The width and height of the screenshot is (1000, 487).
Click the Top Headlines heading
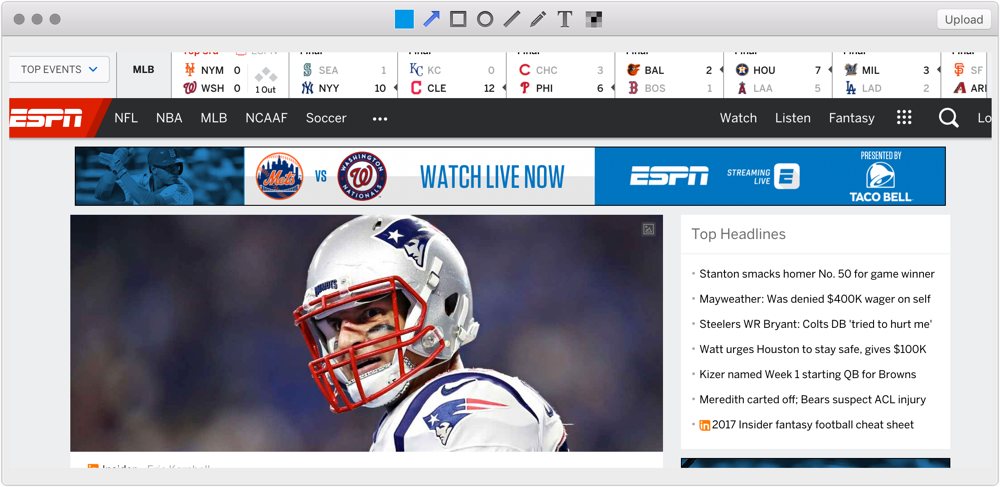(739, 234)
